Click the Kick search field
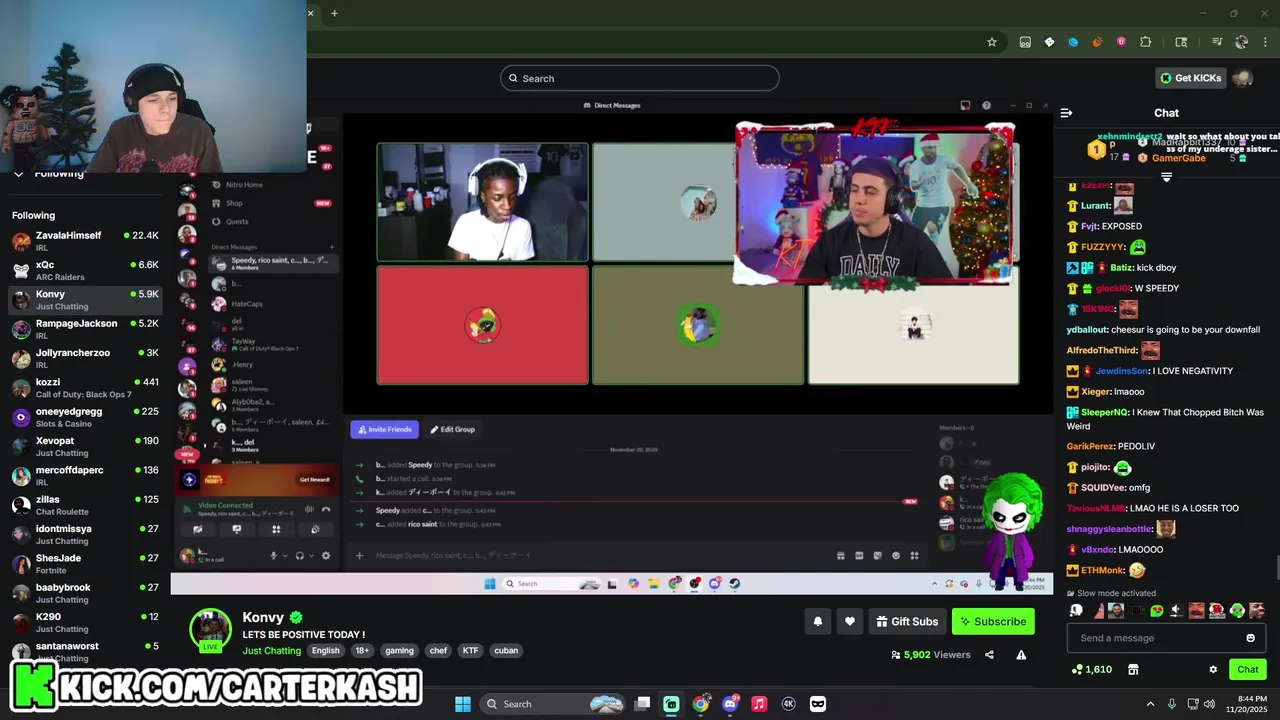1280x720 pixels. pyautogui.click(x=640, y=78)
